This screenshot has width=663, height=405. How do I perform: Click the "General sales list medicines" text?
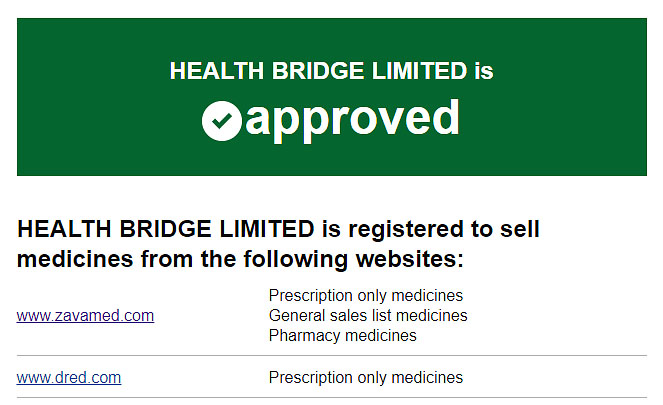(x=368, y=316)
